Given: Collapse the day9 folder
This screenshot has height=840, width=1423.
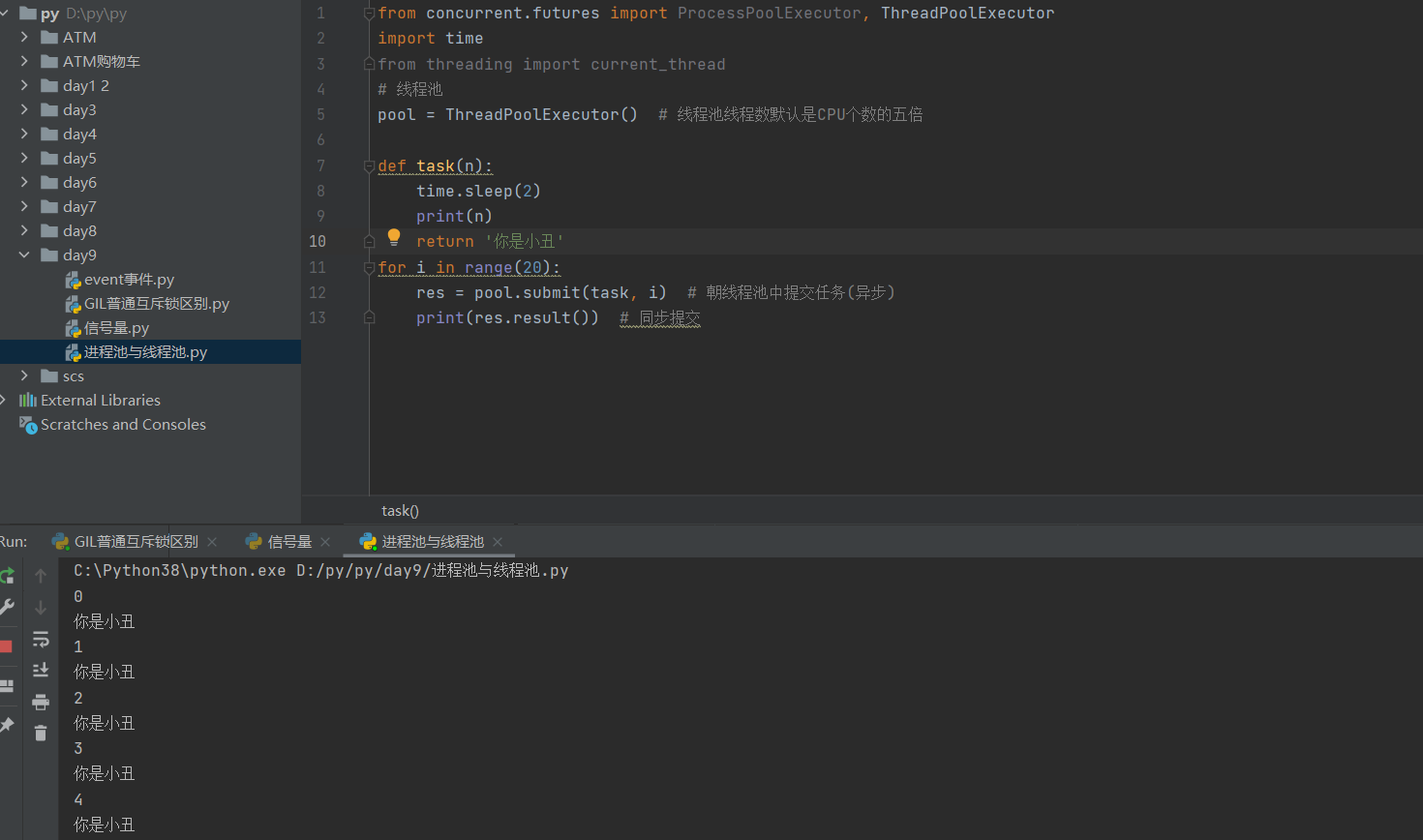Looking at the screenshot, I should 24,255.
